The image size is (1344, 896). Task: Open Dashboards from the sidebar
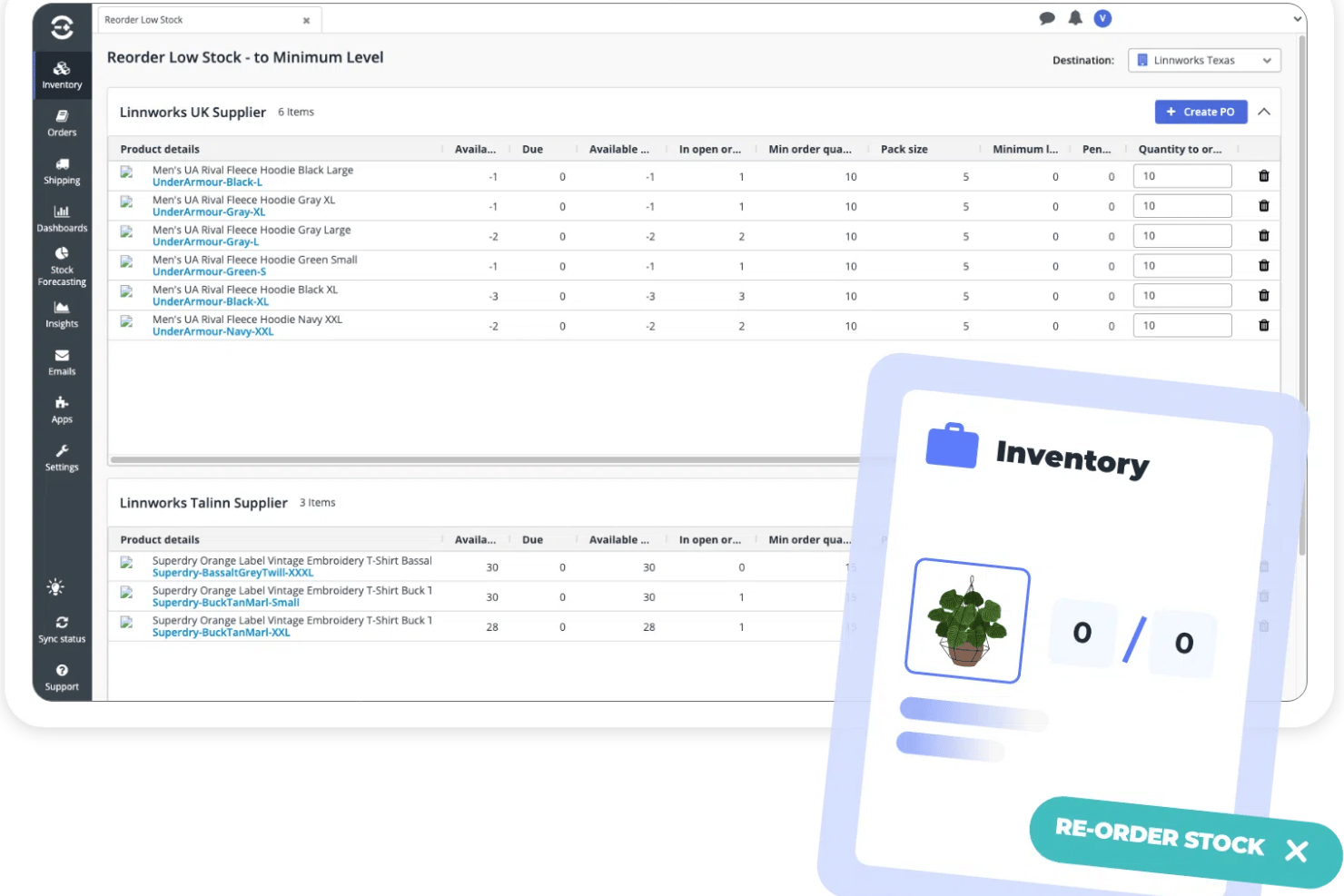click(62, 219)
